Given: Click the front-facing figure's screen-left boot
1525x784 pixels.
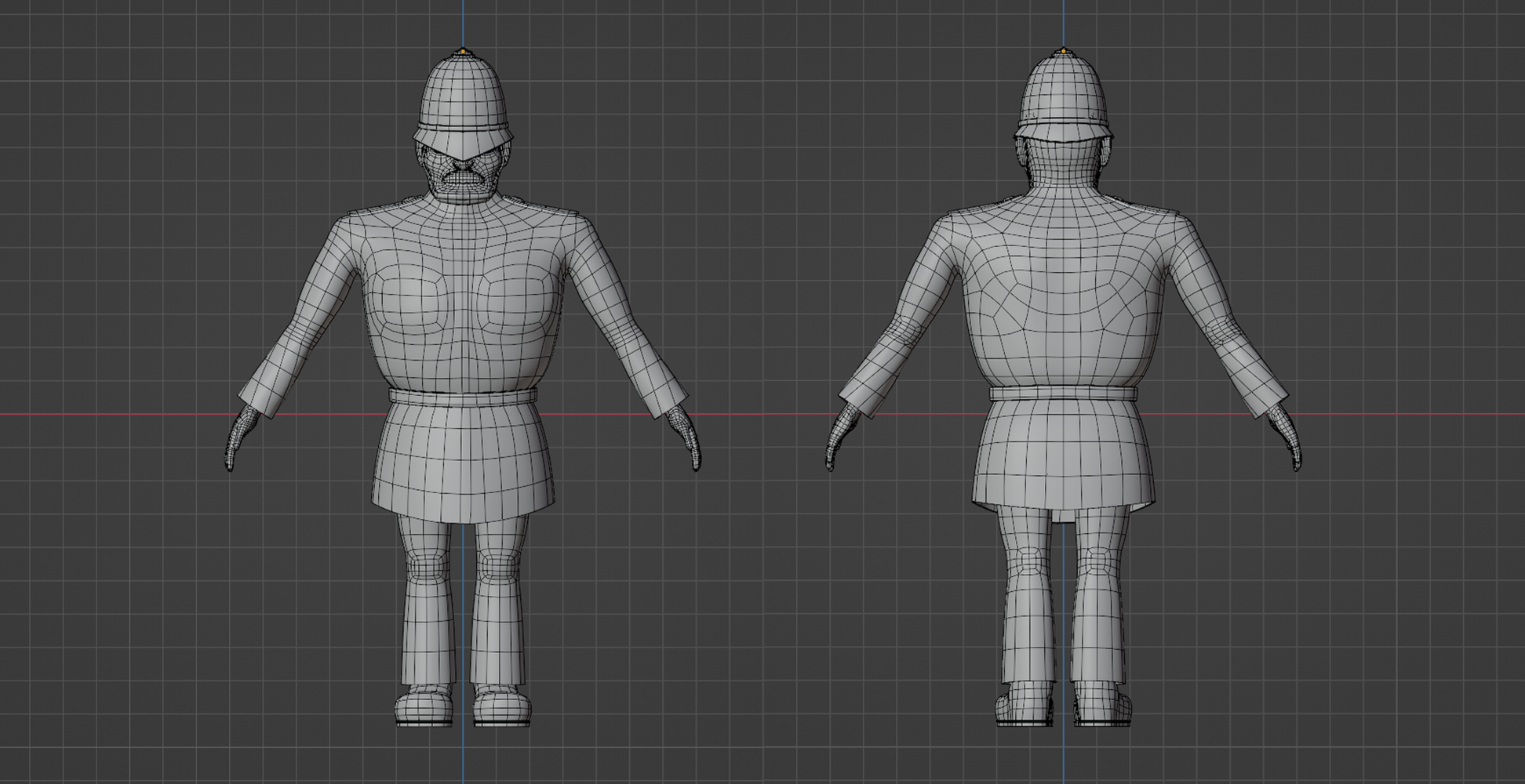Looking at the screenshot, I should [x=424, y=706].
